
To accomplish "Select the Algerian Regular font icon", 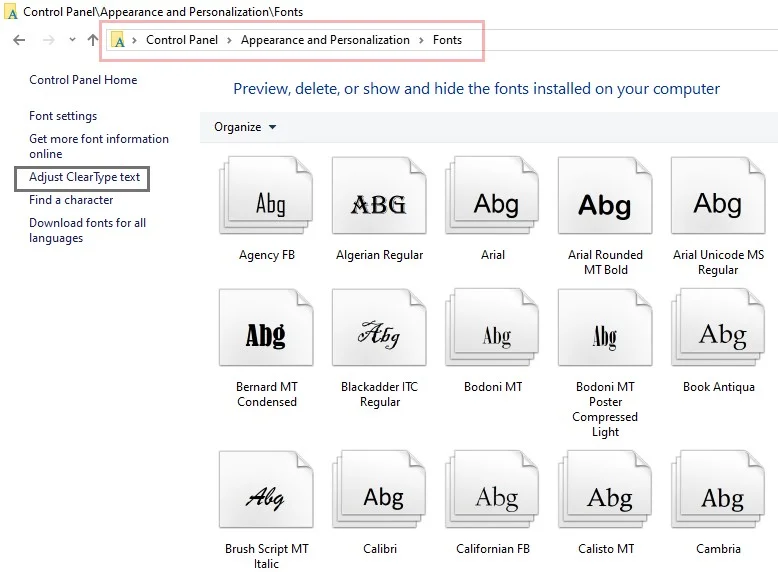I will pos(379,195).
